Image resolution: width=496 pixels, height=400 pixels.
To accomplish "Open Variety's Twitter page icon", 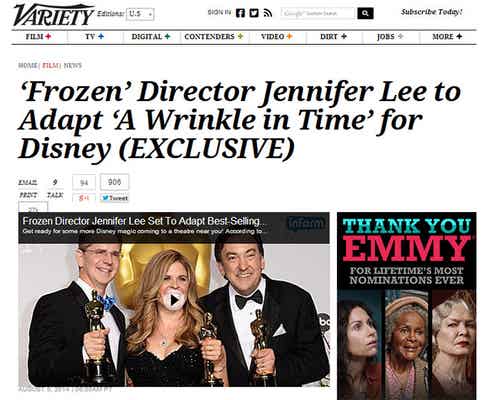I will pyautogui.click(x=254, y=13).
